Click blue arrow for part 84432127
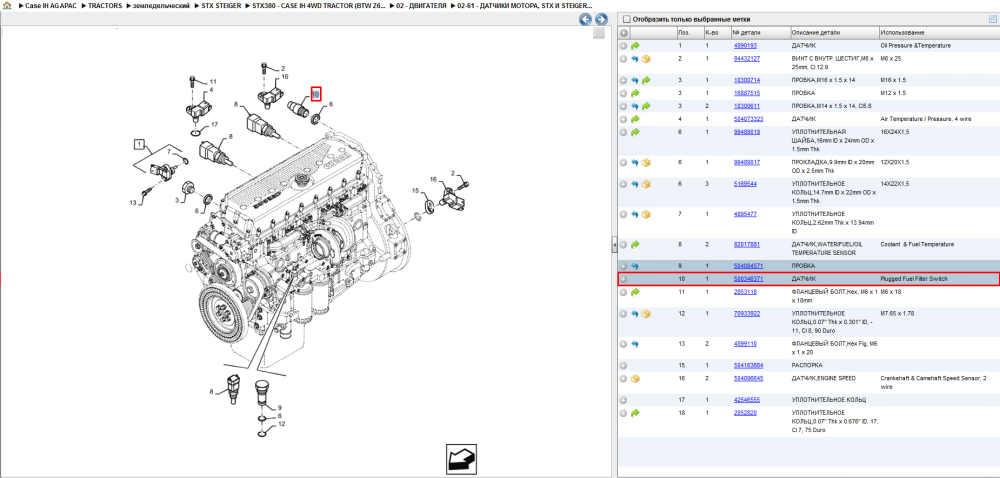Screen dimensions: 1000x478 635,59
